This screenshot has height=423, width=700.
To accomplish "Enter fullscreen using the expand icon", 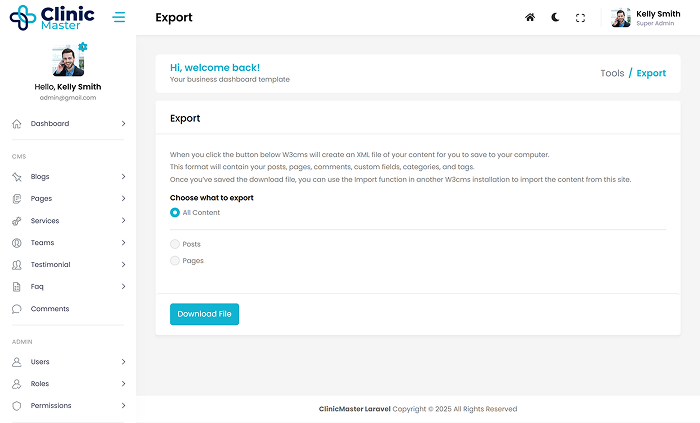I will (580, 18).
